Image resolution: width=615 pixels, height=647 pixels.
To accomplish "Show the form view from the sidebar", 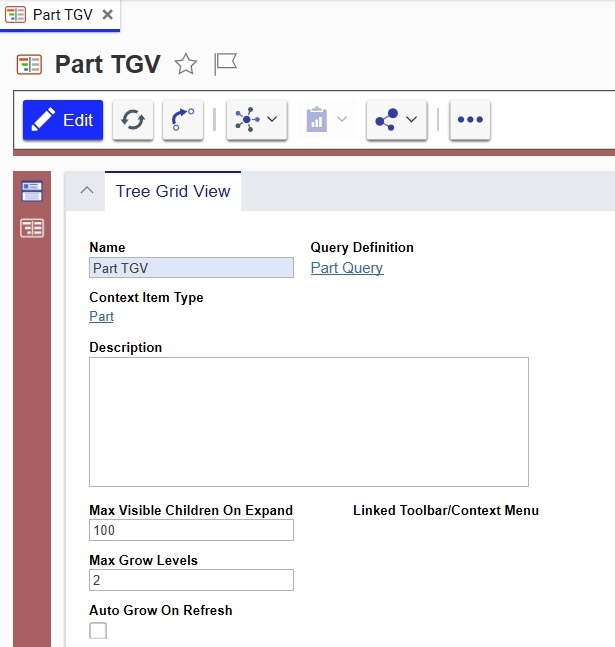I will click(x=32, y=191).
